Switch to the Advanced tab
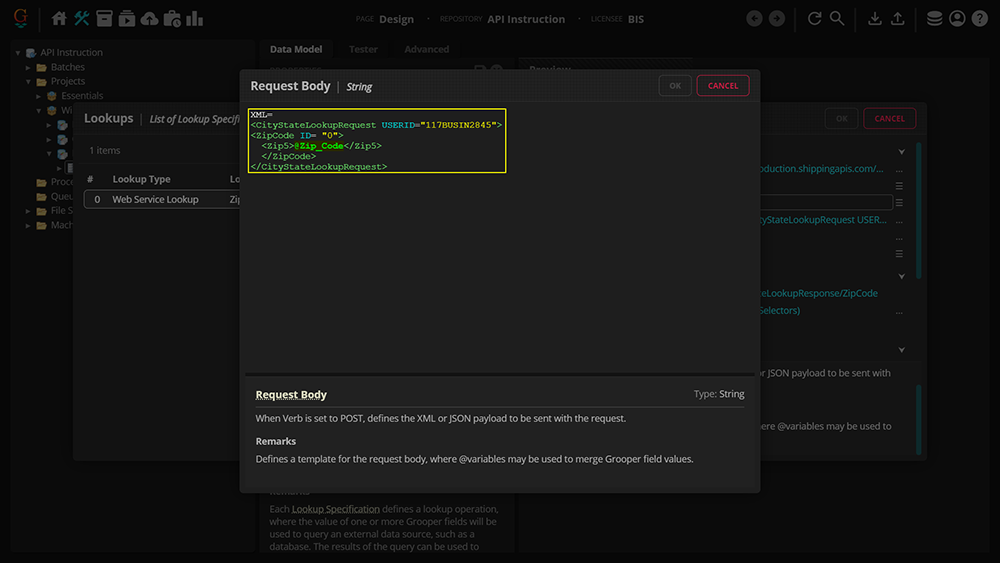Image resolution: width=1000 pixels, height=563 pixels. tap(427, 49)
